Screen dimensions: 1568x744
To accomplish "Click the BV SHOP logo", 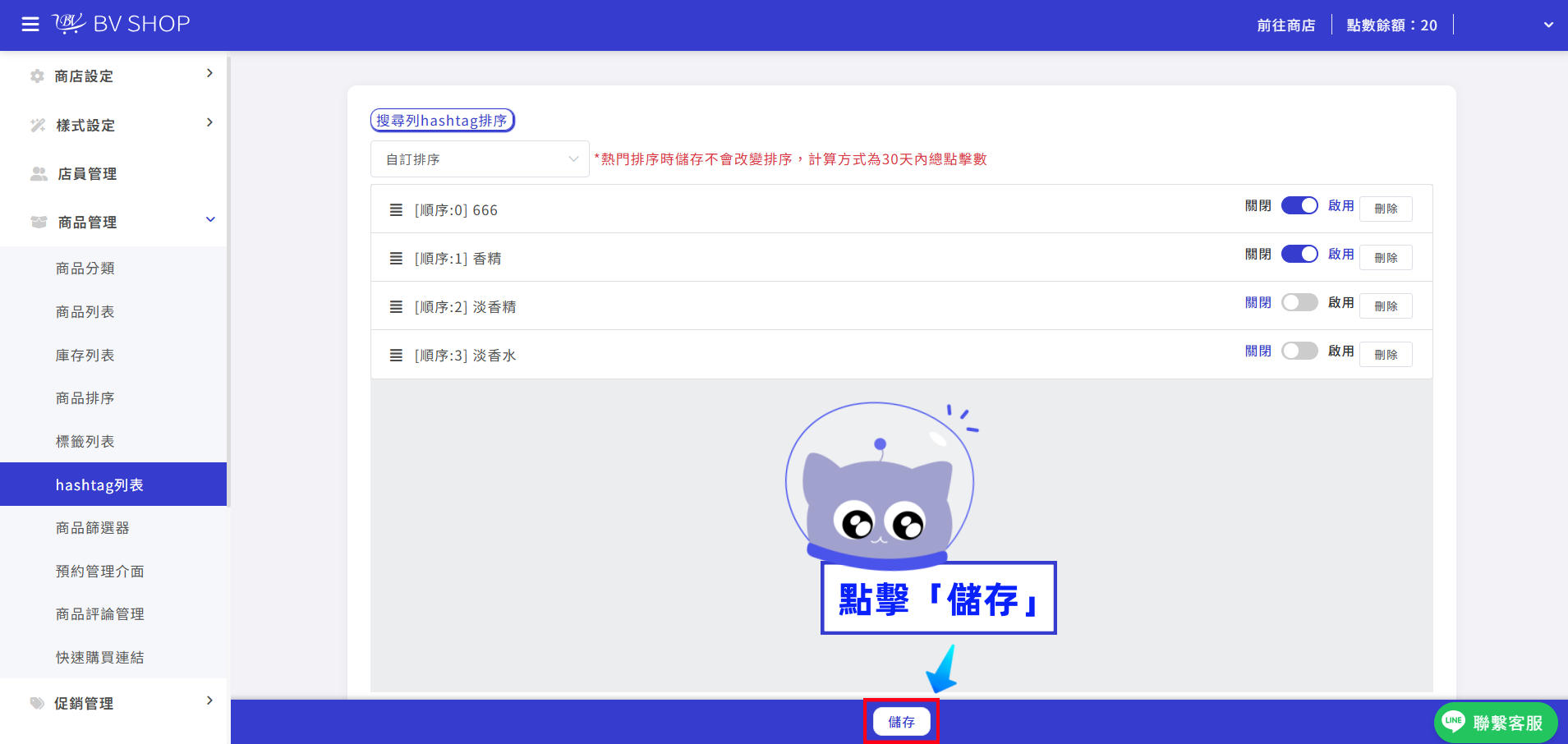I will pos(122,24).
